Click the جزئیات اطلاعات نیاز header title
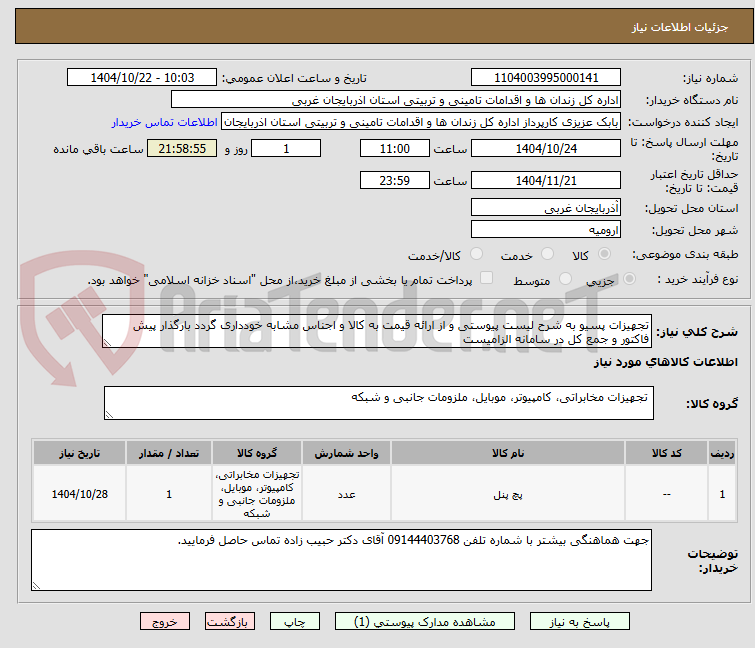This screenshot has width=755, height=648. (680, 27)
